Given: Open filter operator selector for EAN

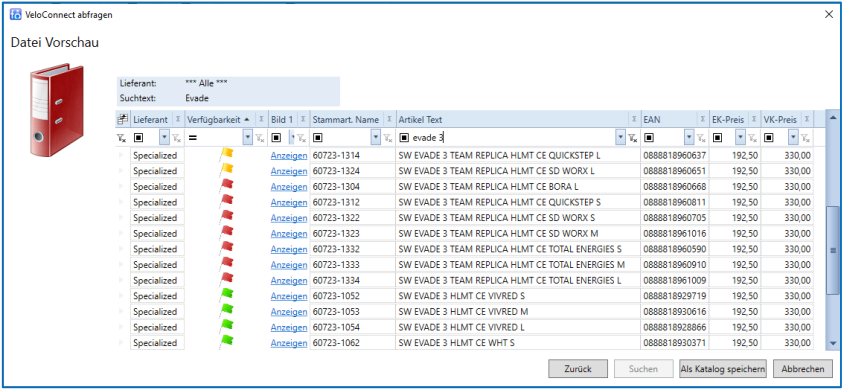Looking at the screenshot, I should click(x=649, y=138).
